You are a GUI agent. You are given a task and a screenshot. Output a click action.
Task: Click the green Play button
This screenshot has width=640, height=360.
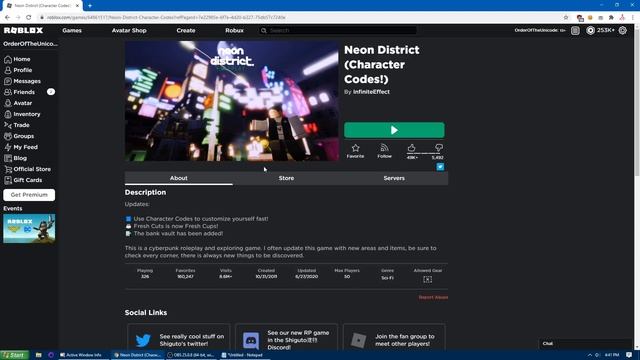(394, 130)
